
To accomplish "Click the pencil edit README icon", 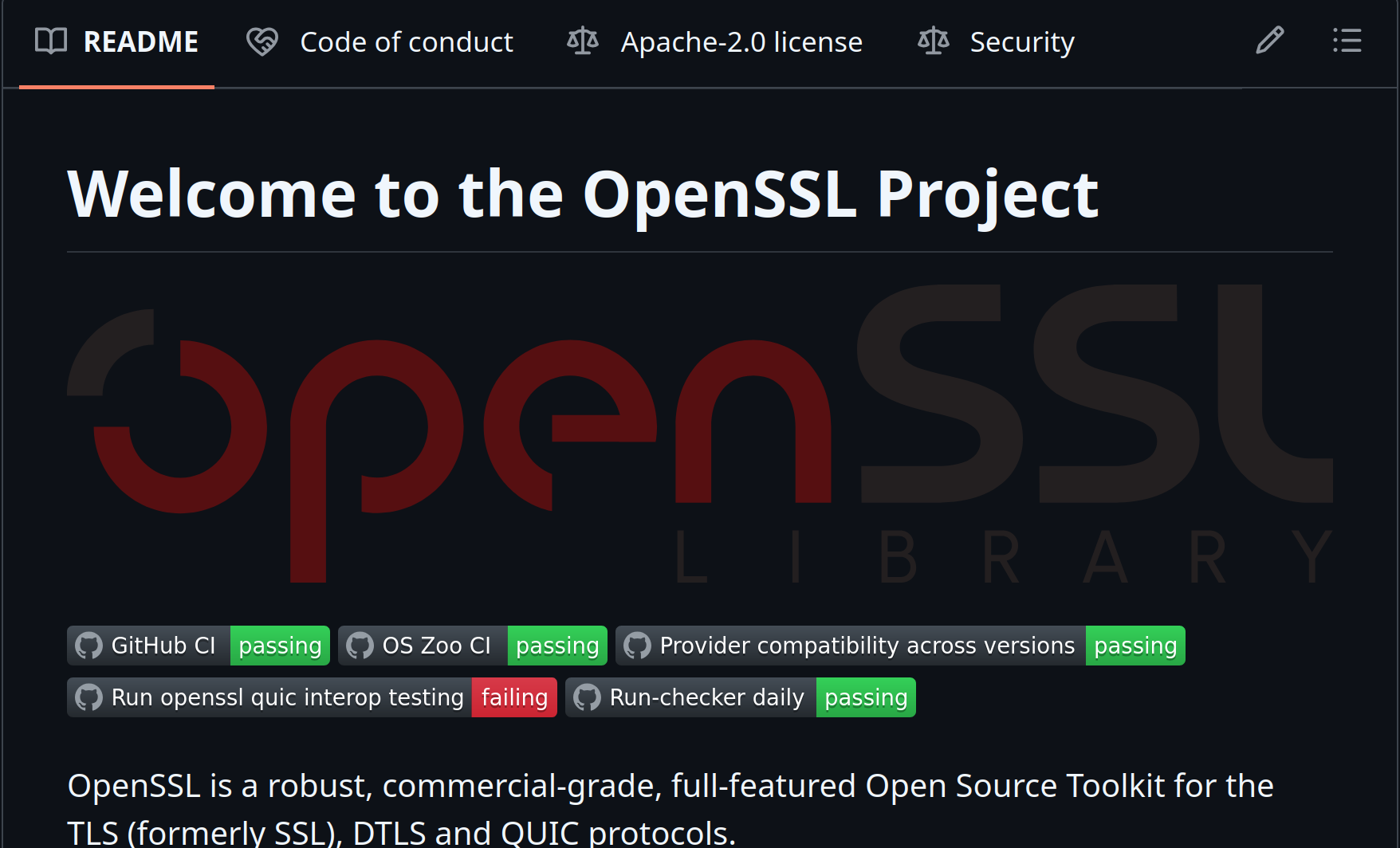I will pyautogui.click(x=1270, y=40).
